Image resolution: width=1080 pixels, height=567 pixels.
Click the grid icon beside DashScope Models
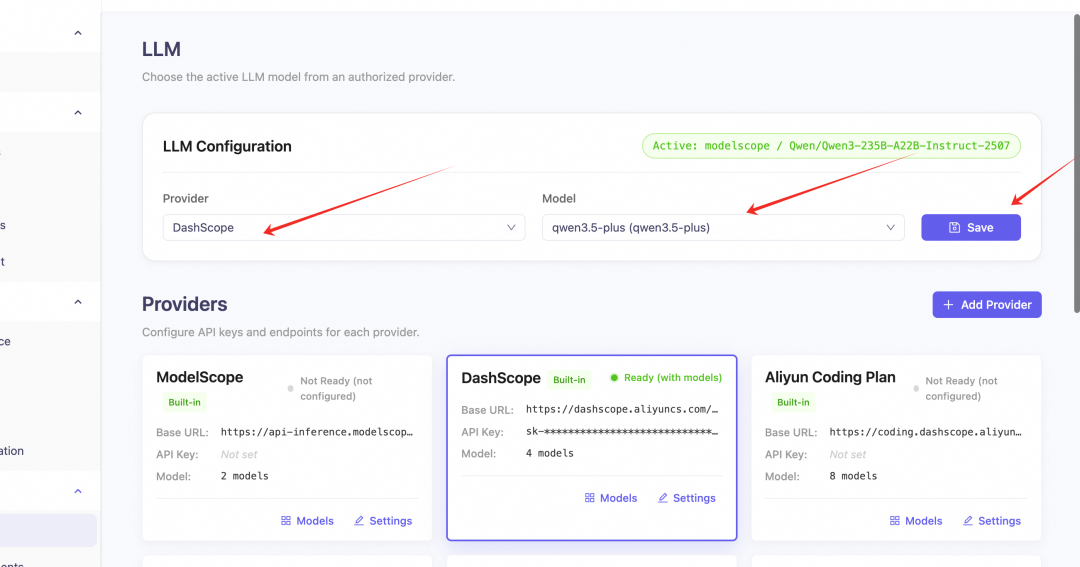590,498
